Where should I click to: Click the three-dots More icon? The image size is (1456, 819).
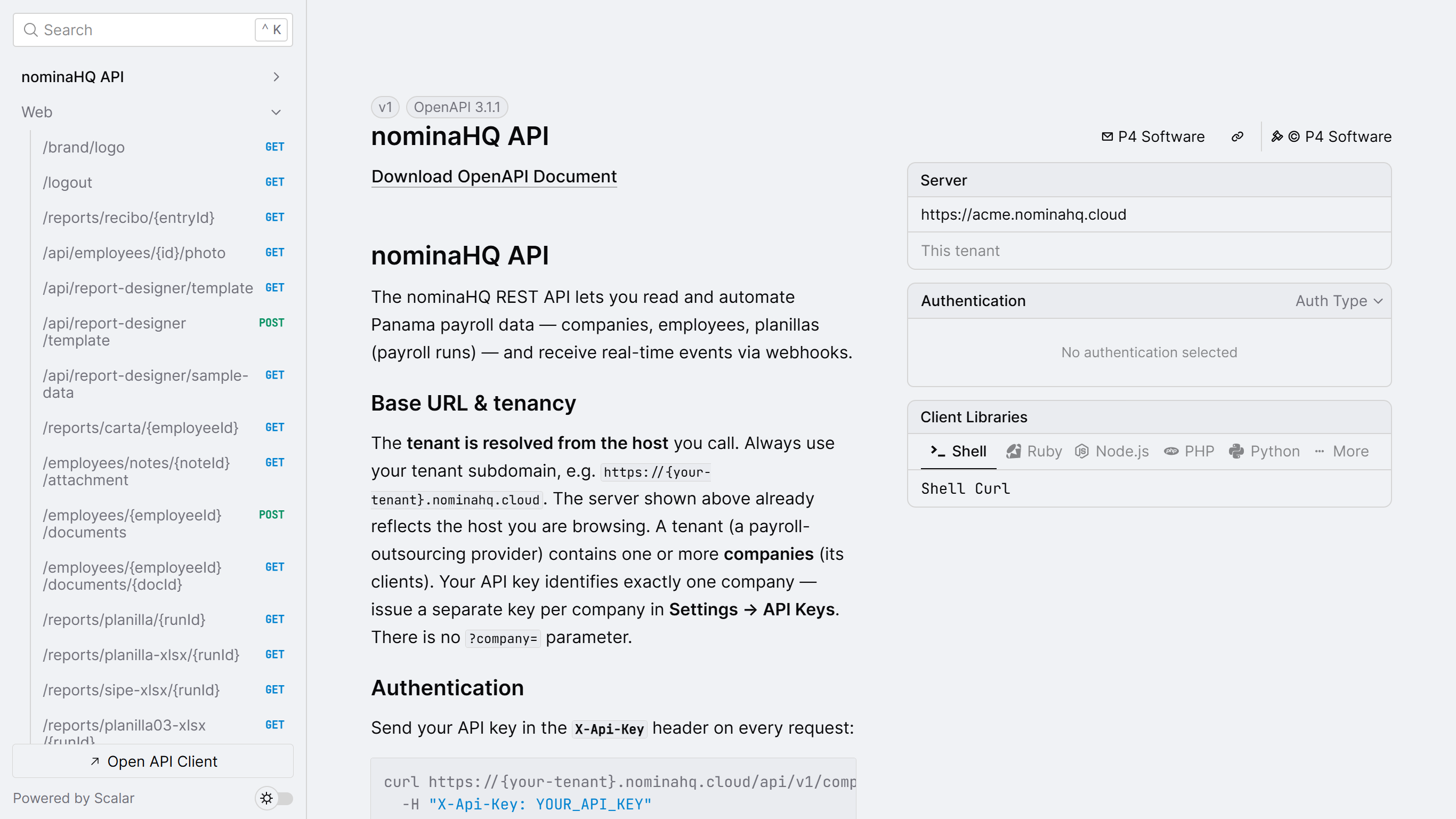click(x=1319, y=451)
